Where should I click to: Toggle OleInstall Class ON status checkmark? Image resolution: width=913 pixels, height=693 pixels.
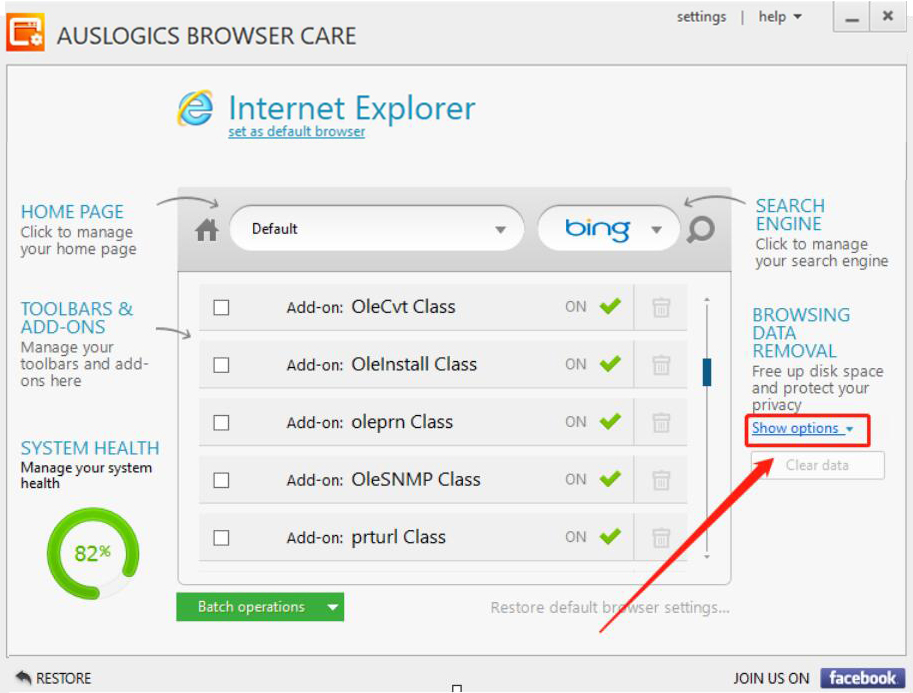(x=610, y=363)
